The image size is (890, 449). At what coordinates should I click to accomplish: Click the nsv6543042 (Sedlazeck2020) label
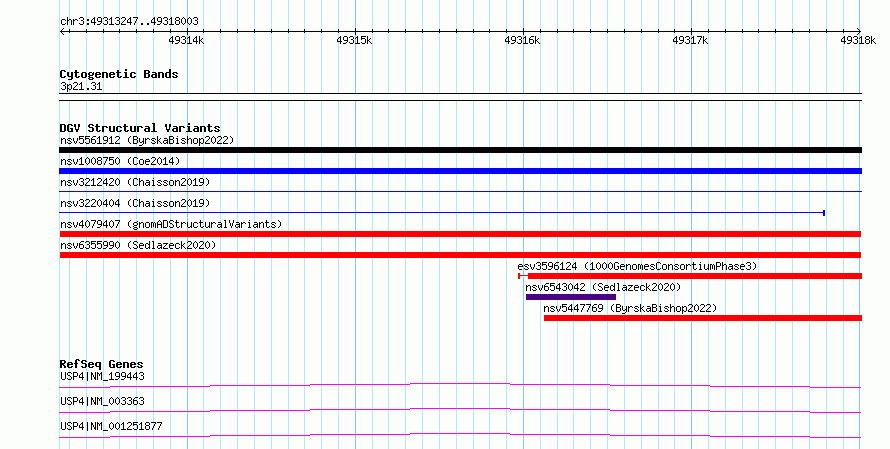(x=603, y=287)
